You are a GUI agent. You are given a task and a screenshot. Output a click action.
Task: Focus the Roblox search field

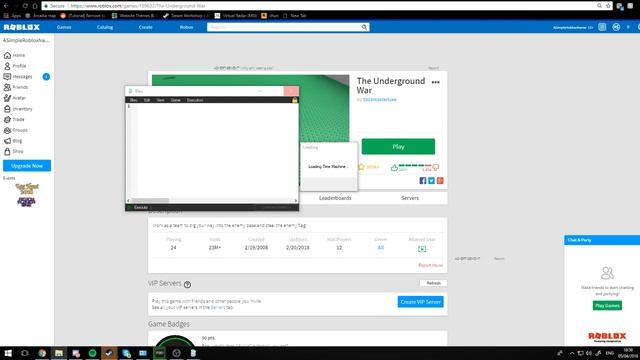284,27
